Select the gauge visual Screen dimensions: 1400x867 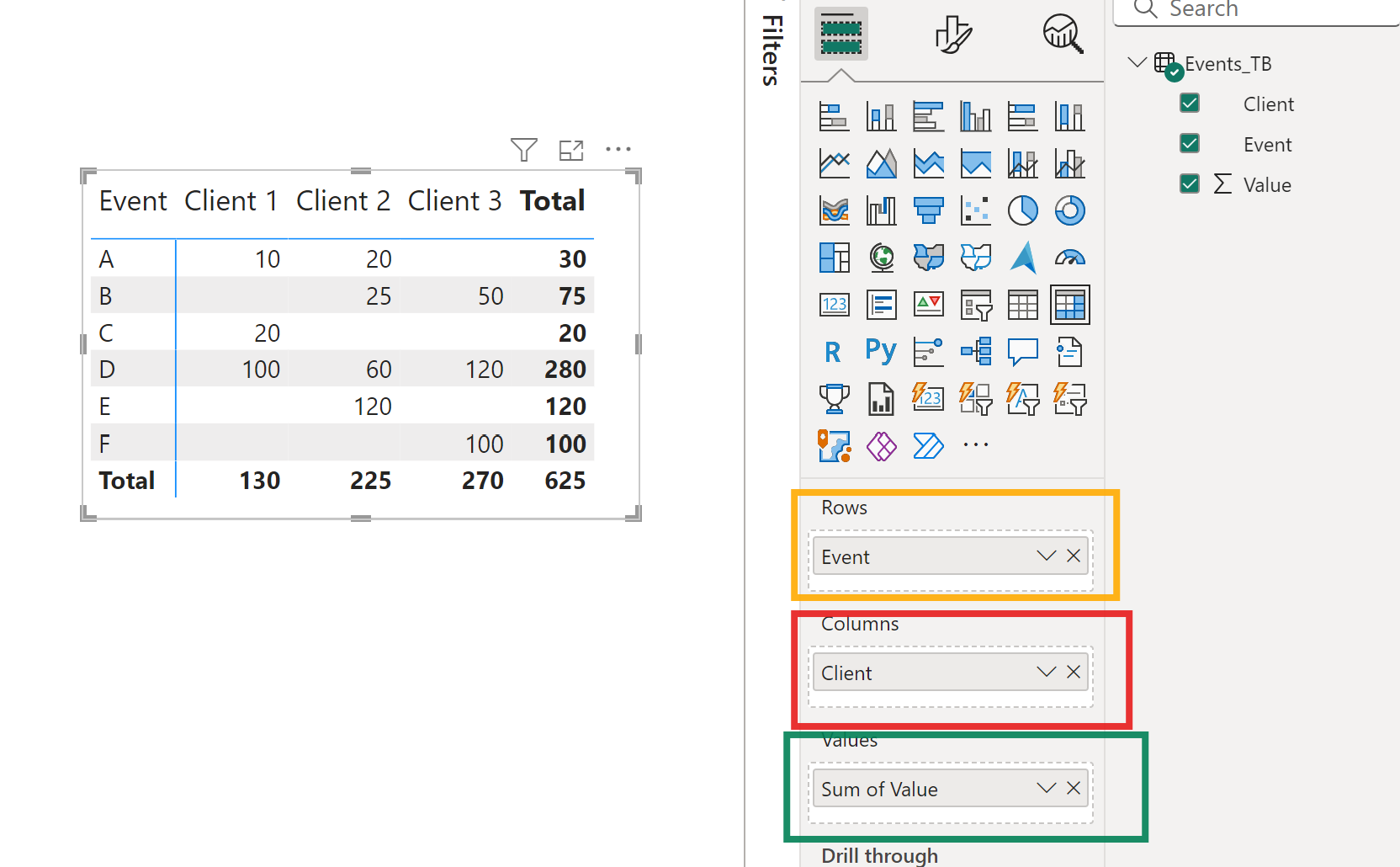click(x=1069, y=258)
